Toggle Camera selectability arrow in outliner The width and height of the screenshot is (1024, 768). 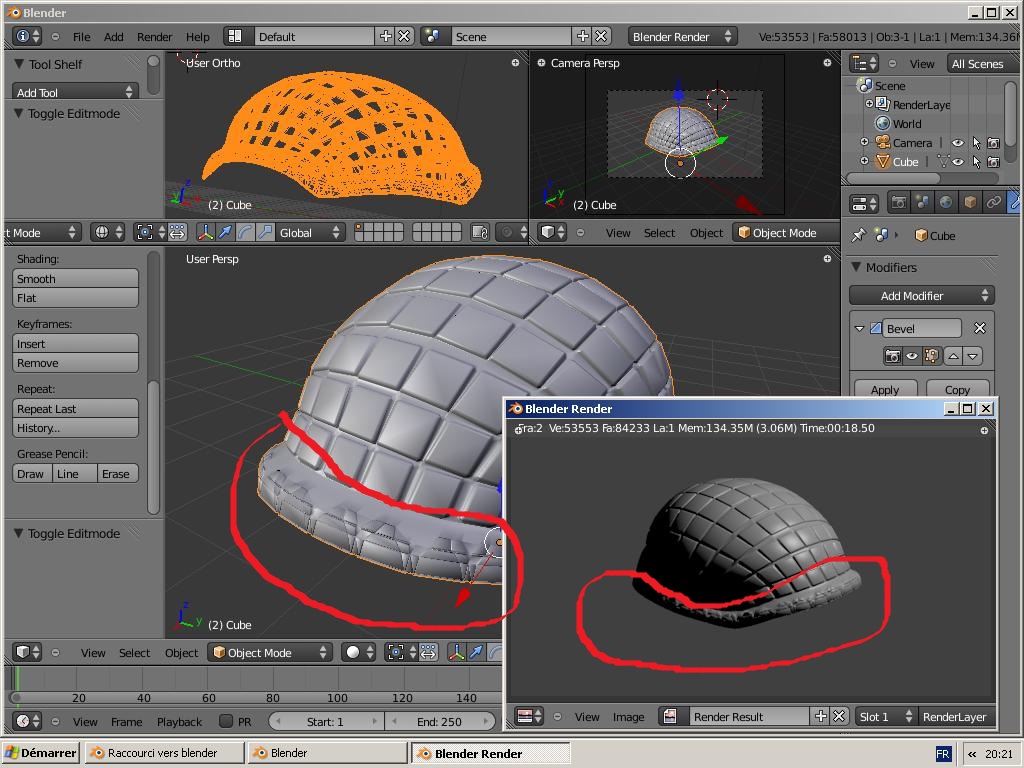[976, 142]
